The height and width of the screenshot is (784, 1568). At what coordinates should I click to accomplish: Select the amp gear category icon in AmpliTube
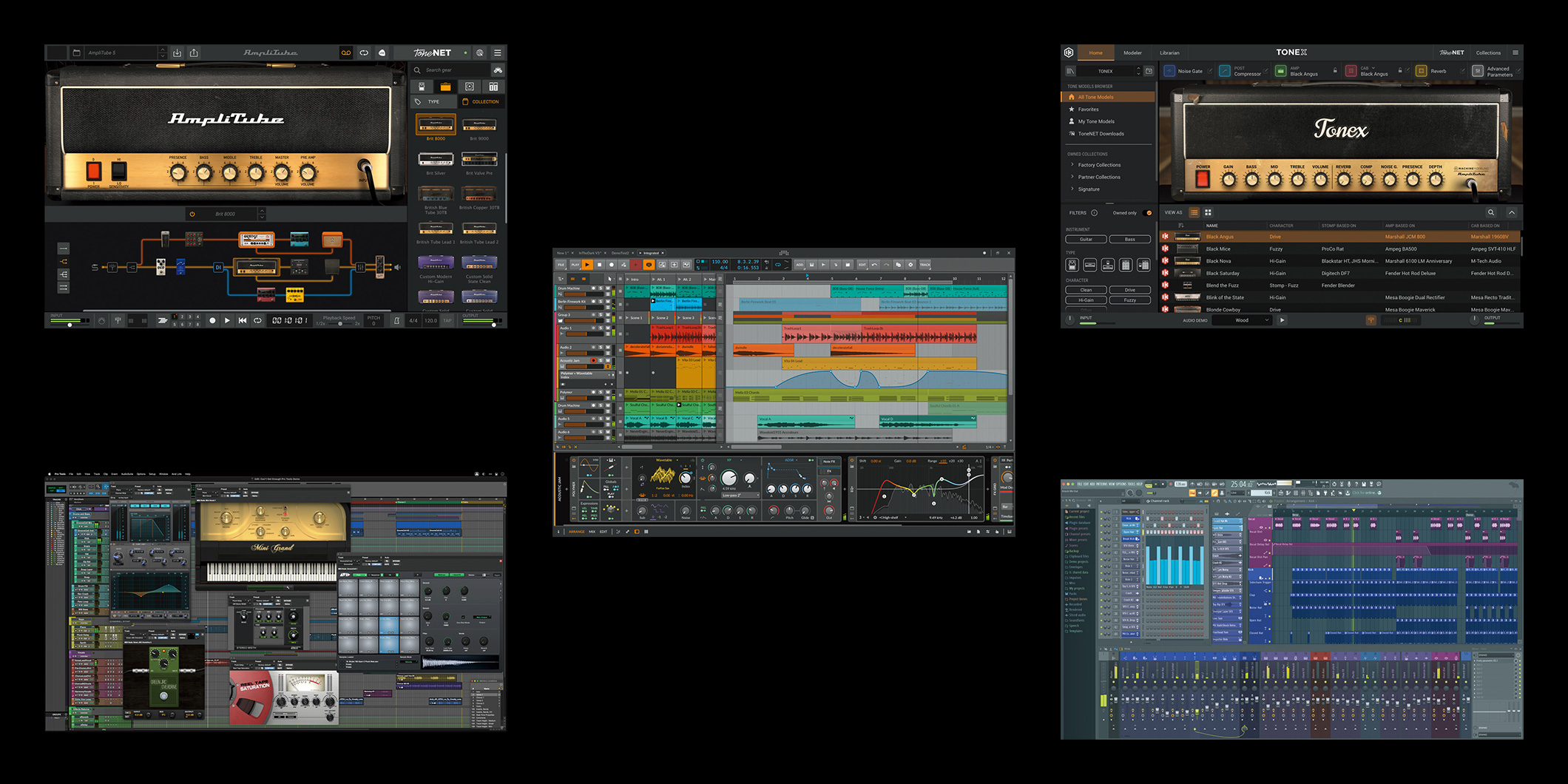(x=445, y=87)
